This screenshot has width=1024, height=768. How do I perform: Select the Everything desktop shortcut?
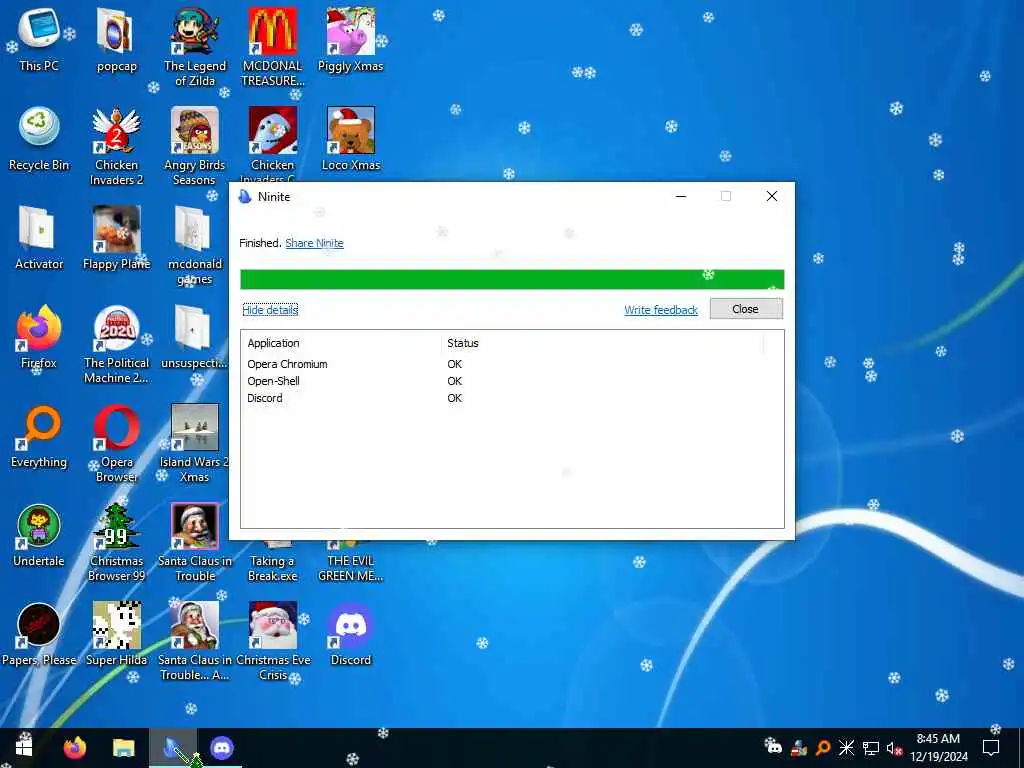[x=39, y=437]
